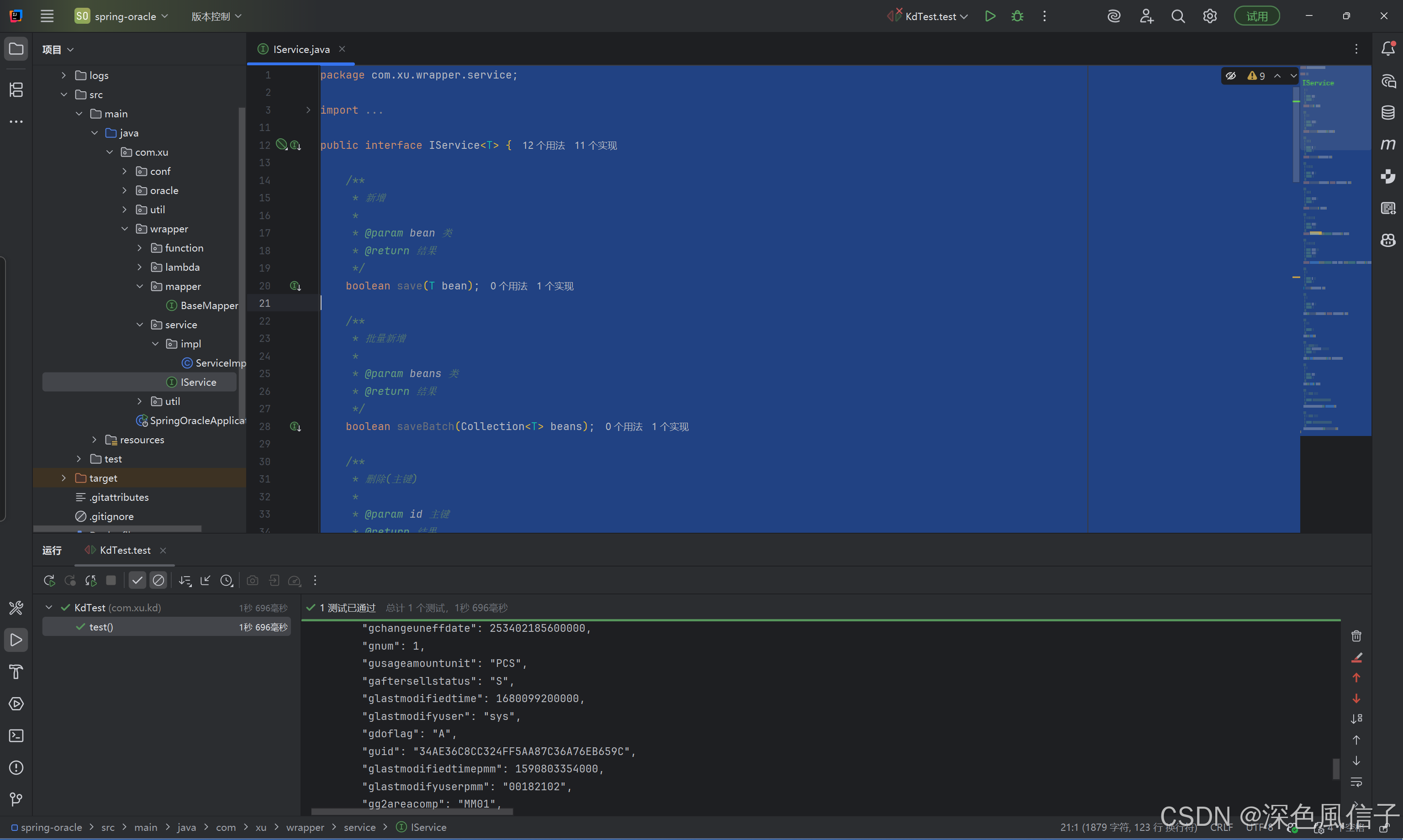Open the Problems tool window icon
The height and width of the screenshot is (840, 1403).
[16, 767]
